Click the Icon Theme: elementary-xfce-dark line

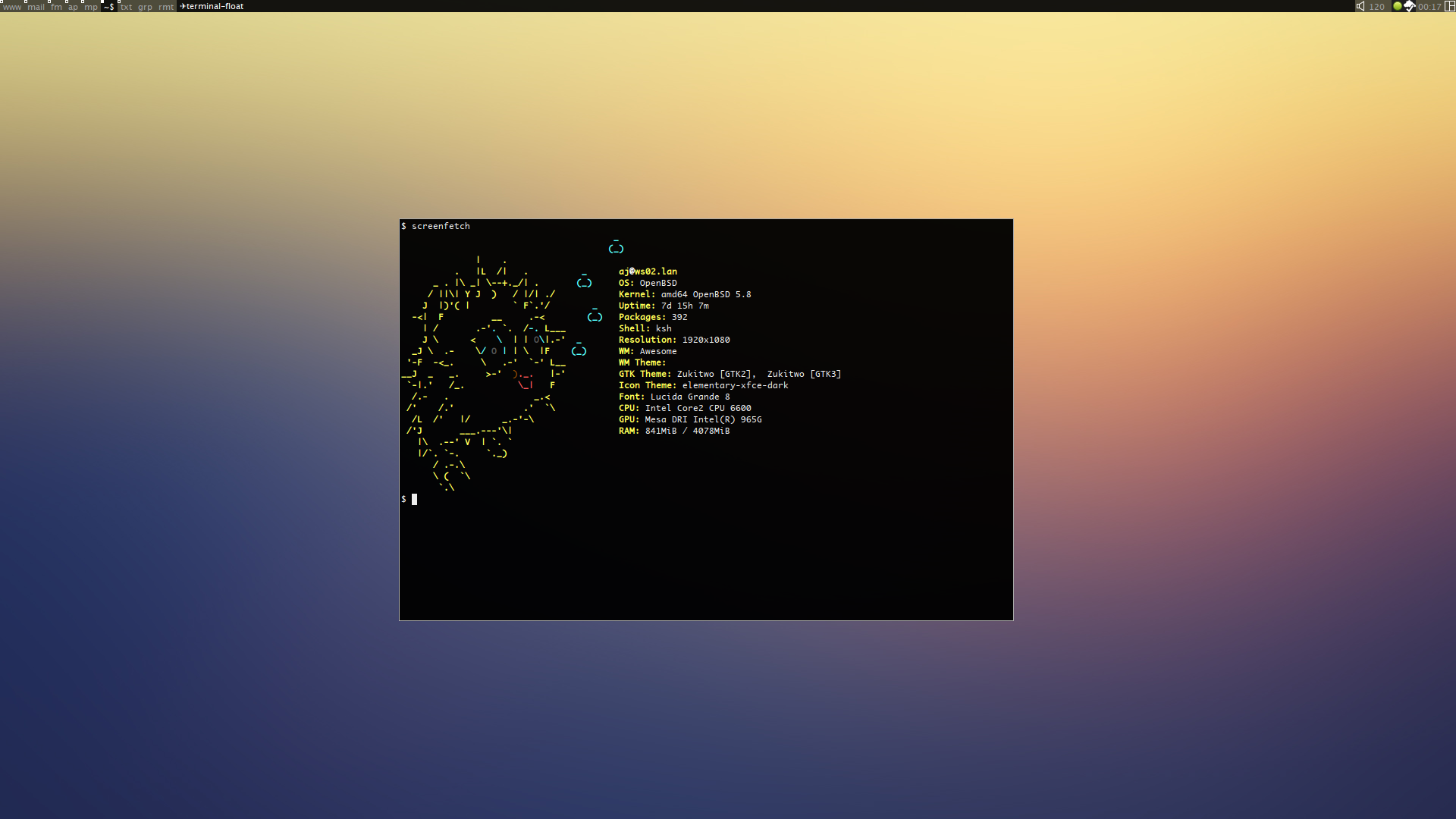tap(703, 385)
